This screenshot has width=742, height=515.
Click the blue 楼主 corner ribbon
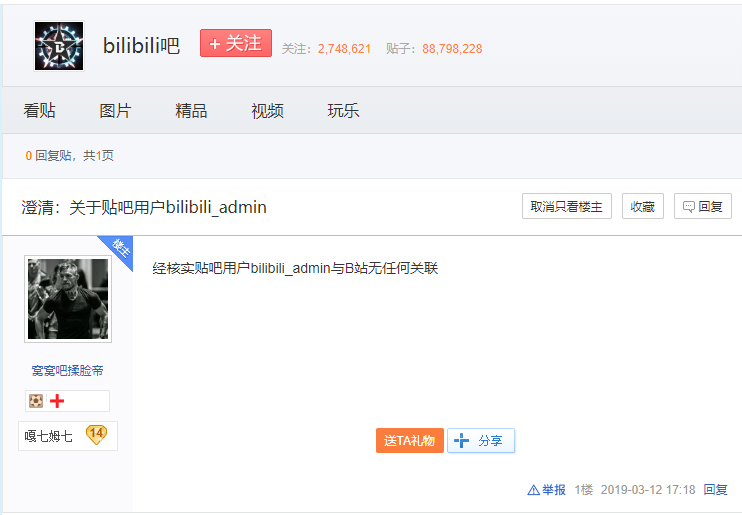[118, 250]
